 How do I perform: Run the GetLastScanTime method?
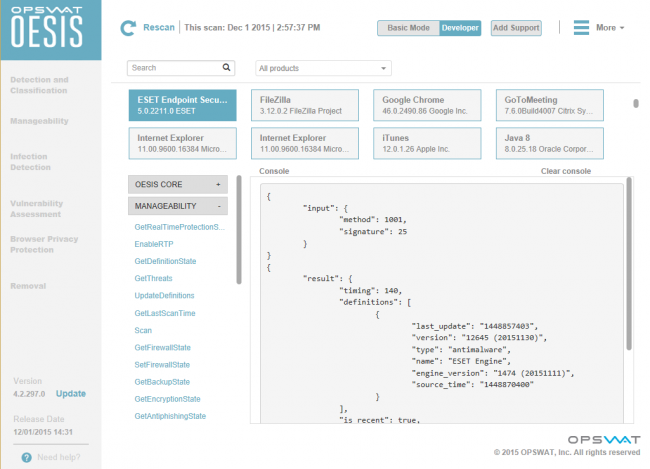pyautogui.click(x=165, y=313)
